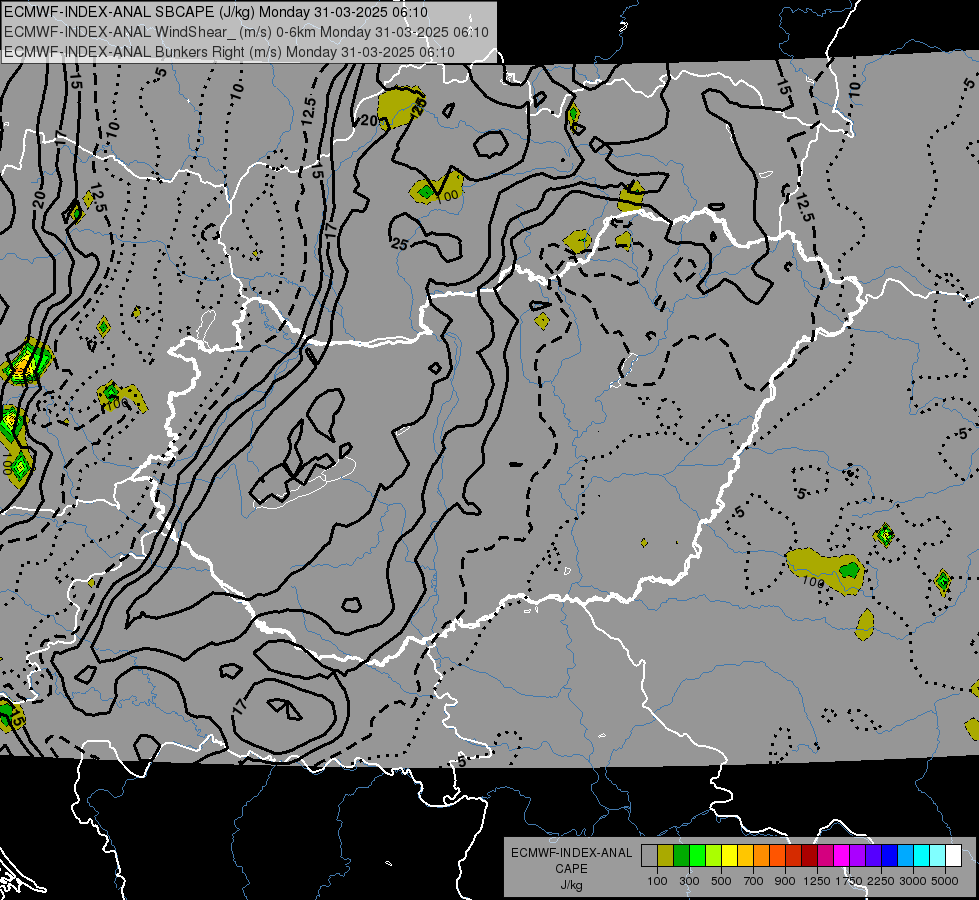The height and width of the screenshot is (900, 979).
Task: Select the purple 1750 J/kg legend swatch
Action: 857,855
